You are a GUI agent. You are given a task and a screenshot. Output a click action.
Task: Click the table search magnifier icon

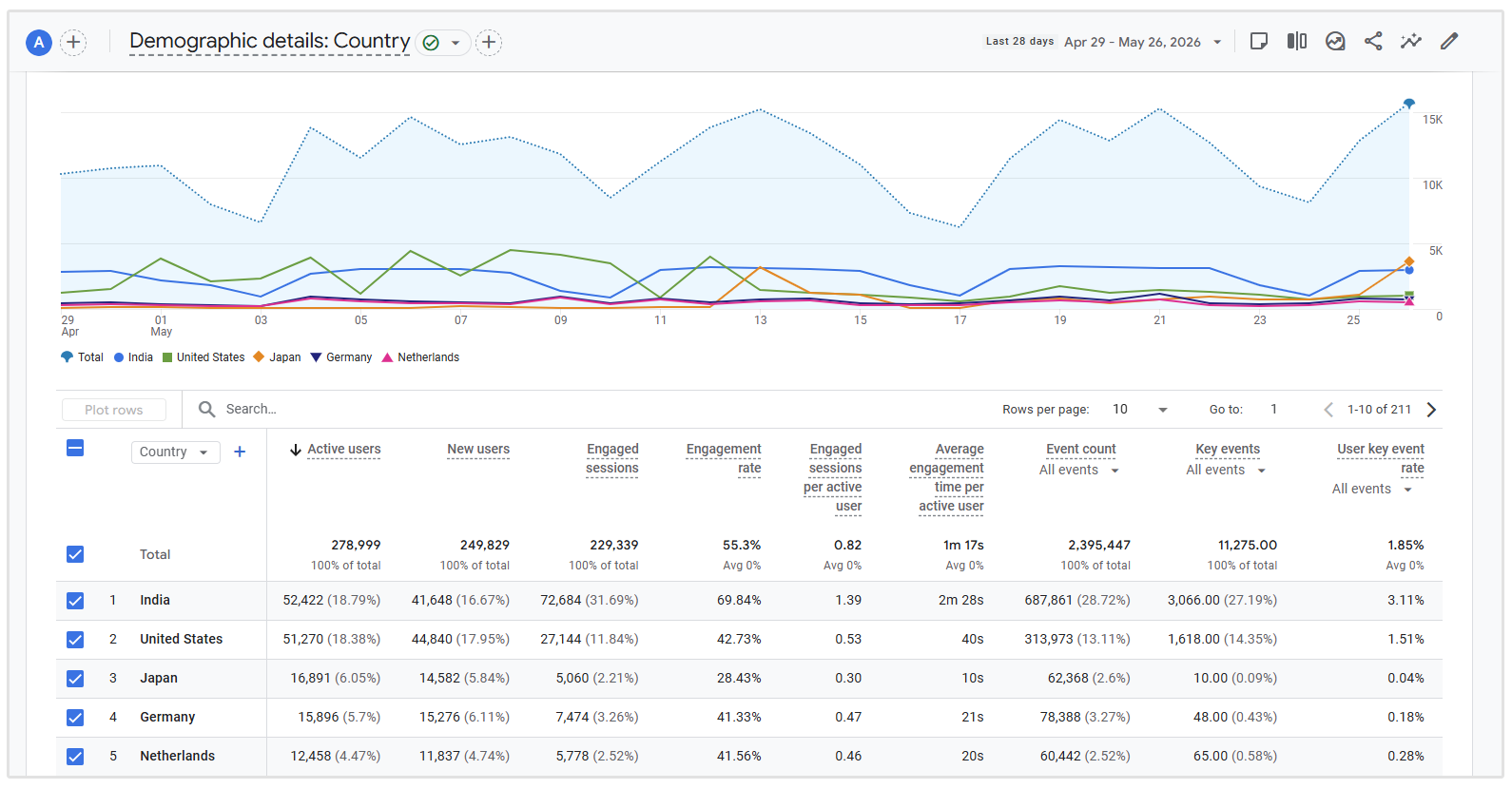(x=206, y=409)
